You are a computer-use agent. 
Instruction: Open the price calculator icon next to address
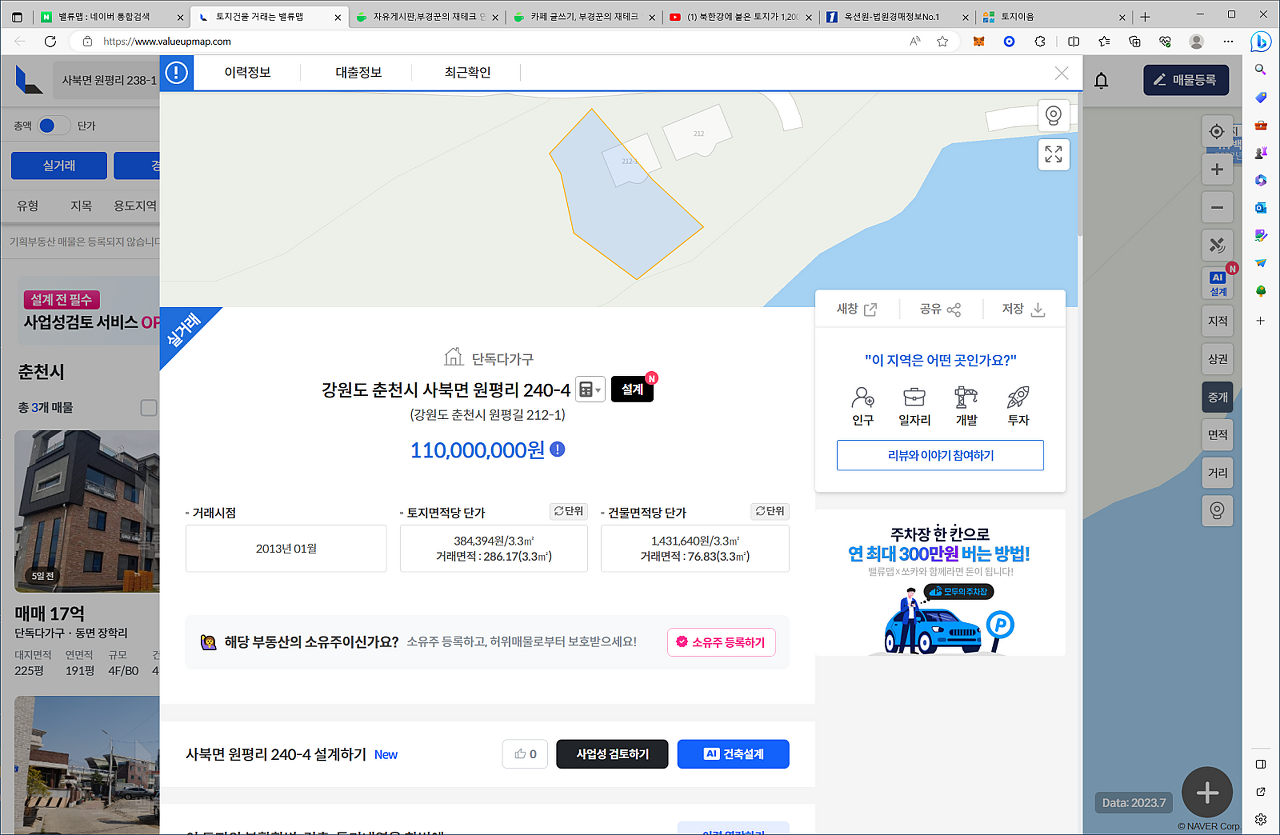tap(590, 390)
